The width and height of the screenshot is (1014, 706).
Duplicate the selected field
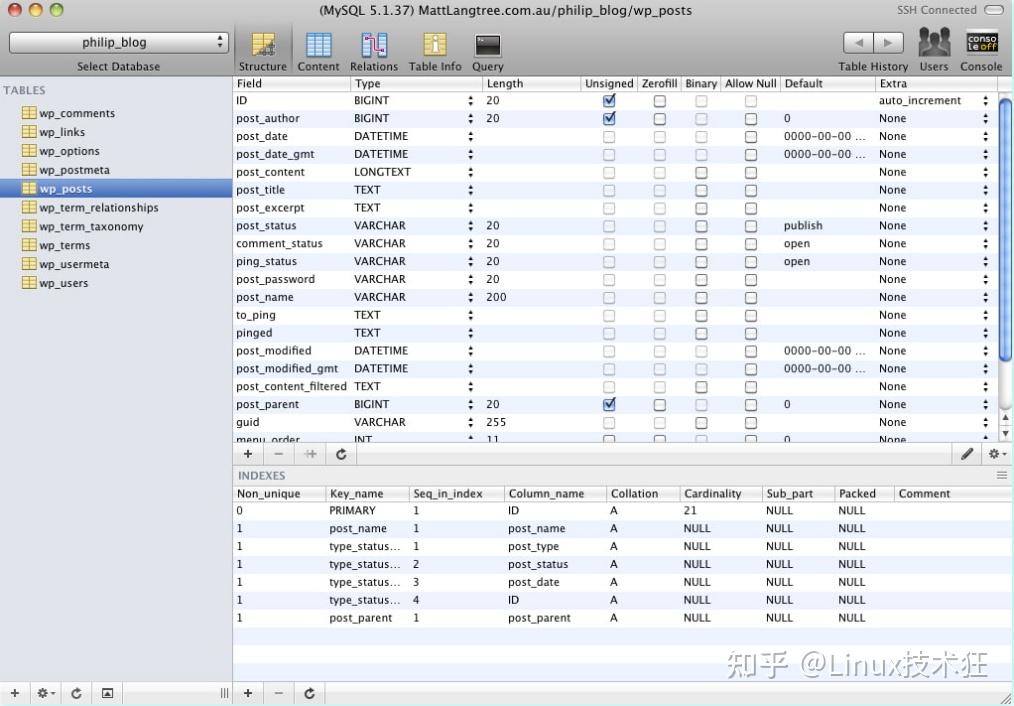point(310,454)
